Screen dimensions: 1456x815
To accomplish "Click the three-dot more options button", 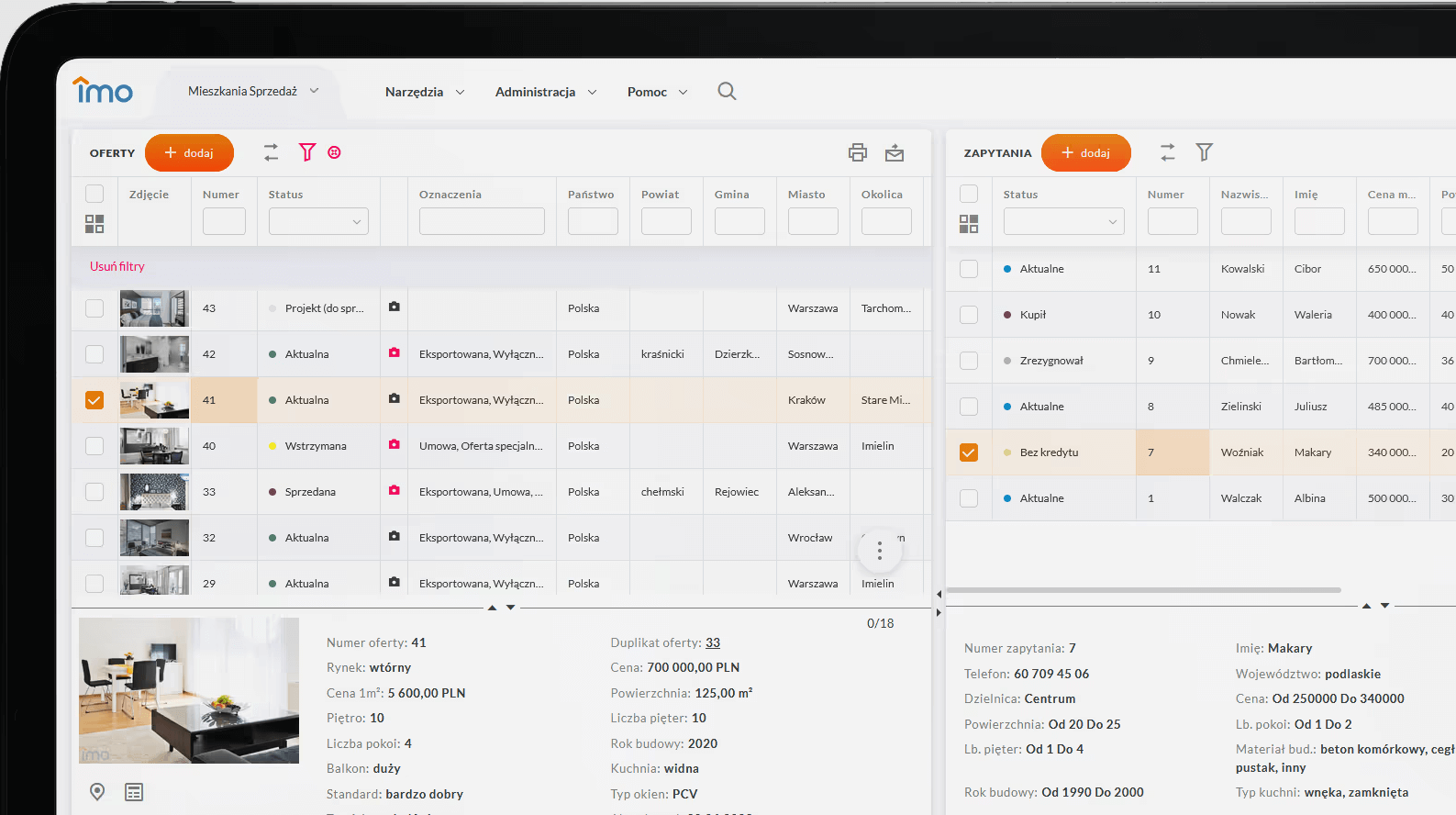I will tap(879, 551).
